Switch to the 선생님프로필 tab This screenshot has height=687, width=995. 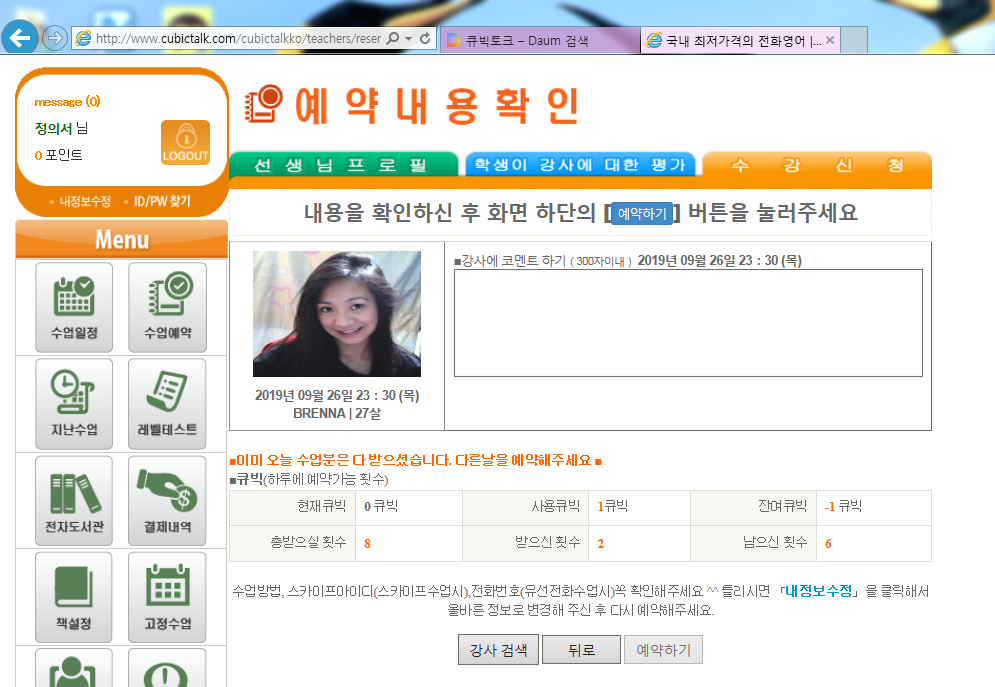[342, 165]
